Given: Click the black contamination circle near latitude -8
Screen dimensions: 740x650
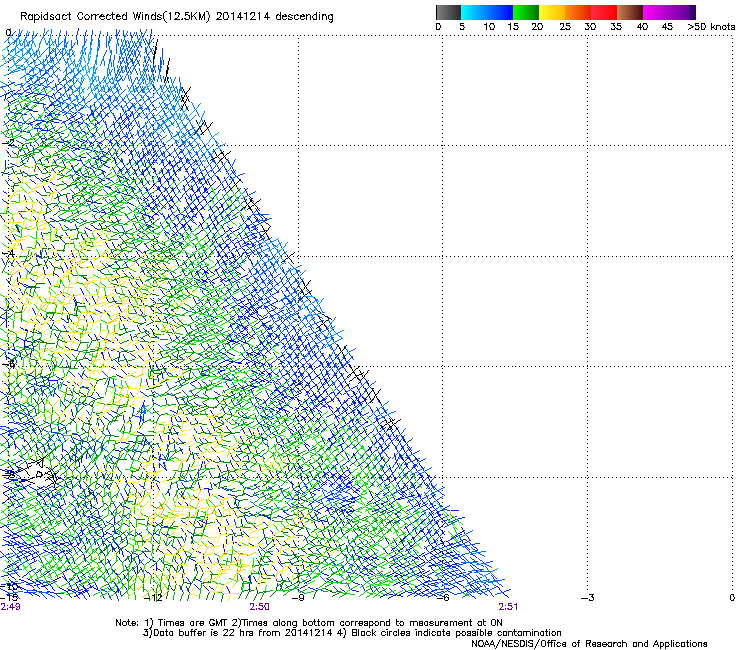Looking at the screenshot, I should (39, 474).
